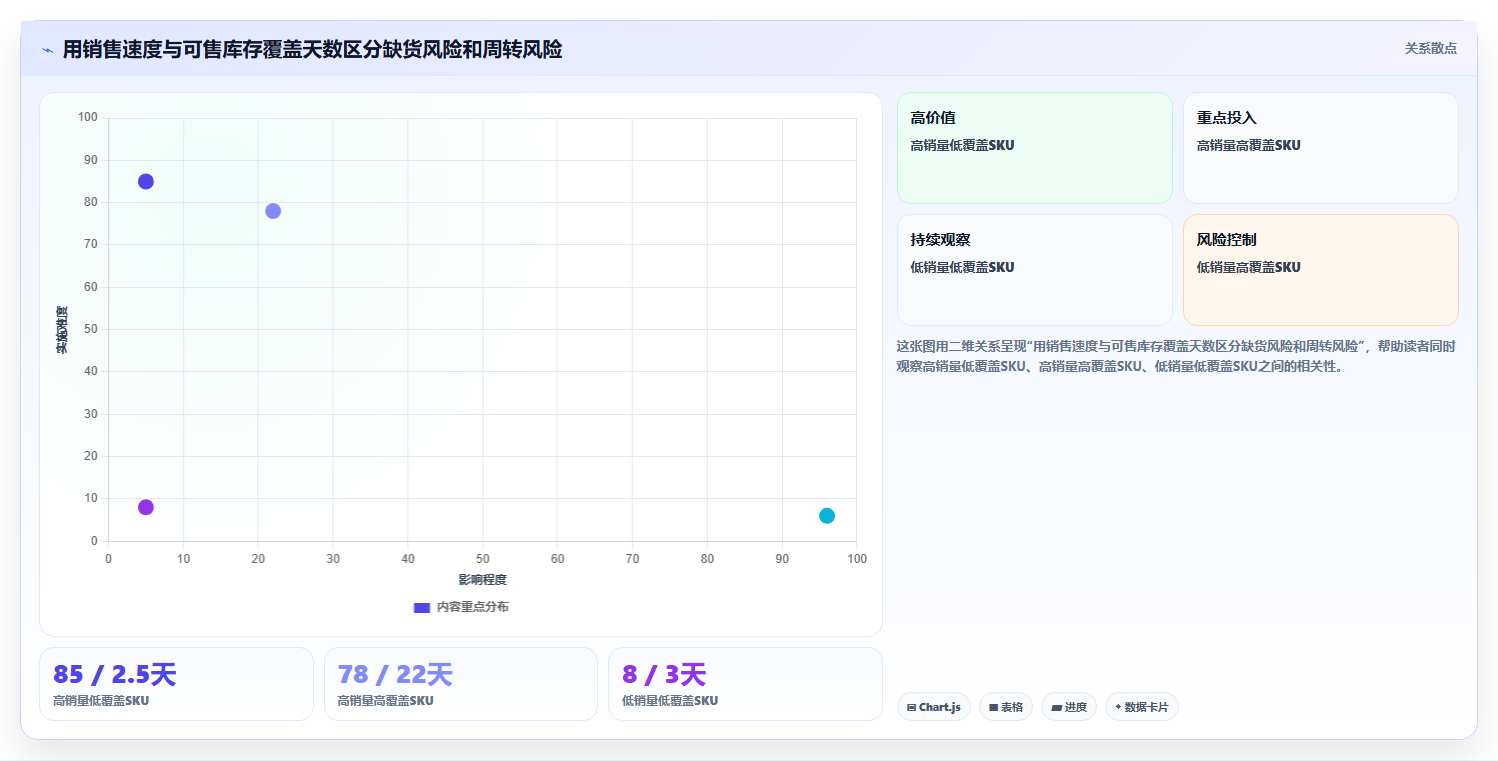Click the 进度 tag chip
The height and width of the screenshot is (761, 1498).
pyautogui.click(x=1069, y=707)
